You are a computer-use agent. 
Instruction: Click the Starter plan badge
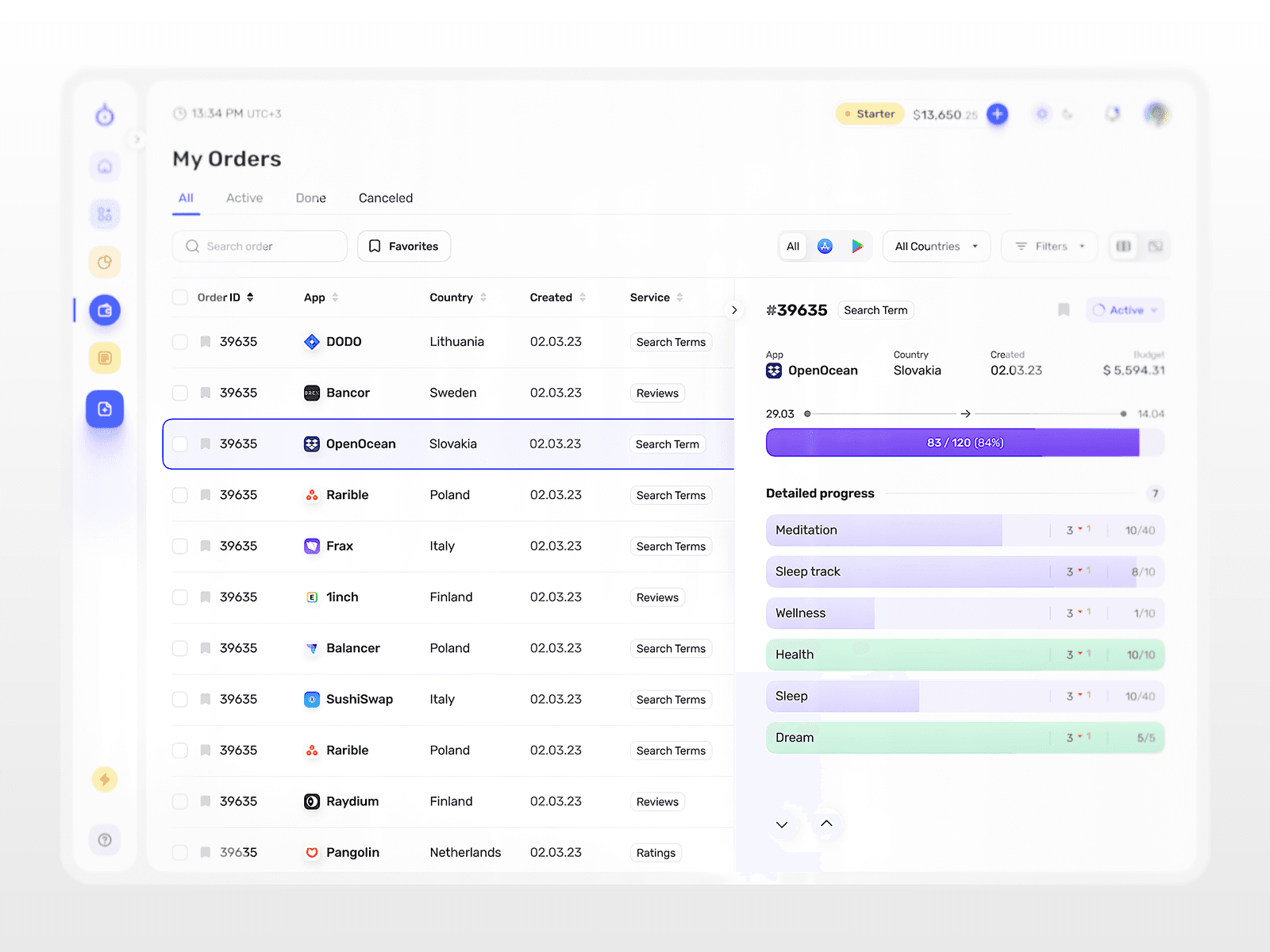pyautogui.click(x=870, y=114)
